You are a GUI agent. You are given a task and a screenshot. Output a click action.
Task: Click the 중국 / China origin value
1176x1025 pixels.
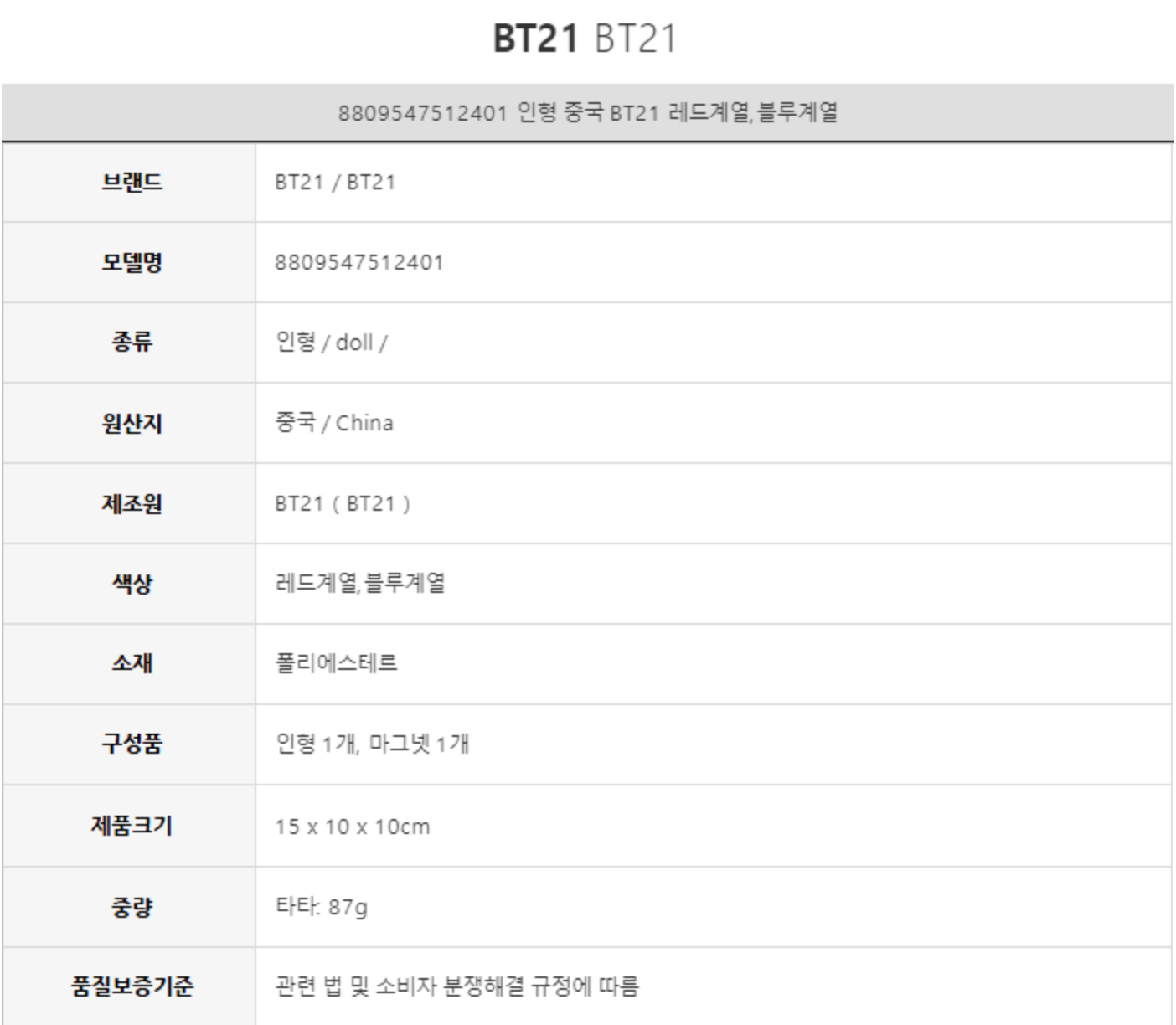[334, 423]
